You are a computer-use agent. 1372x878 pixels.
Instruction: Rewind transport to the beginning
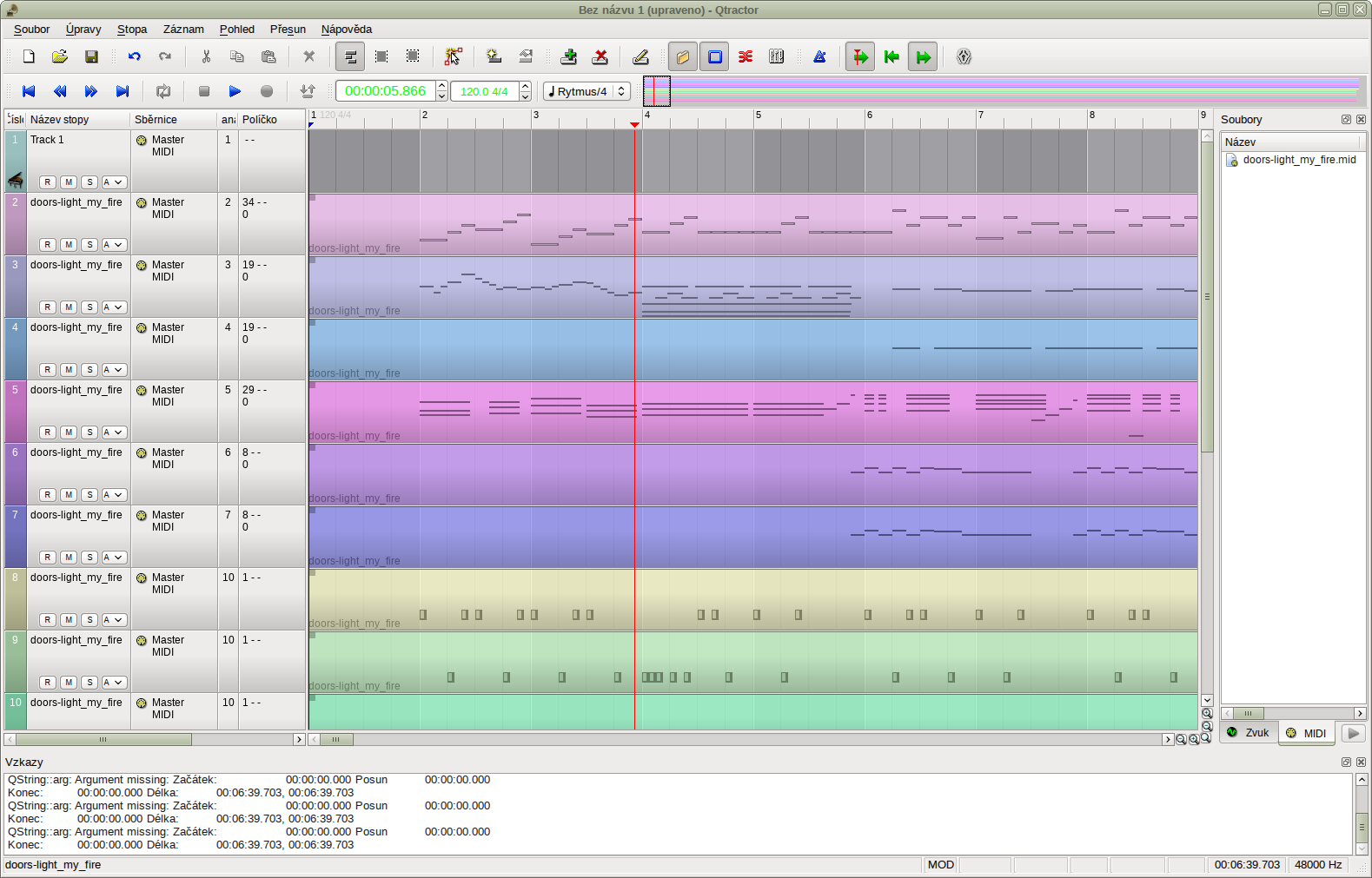(x=29, y=91)
